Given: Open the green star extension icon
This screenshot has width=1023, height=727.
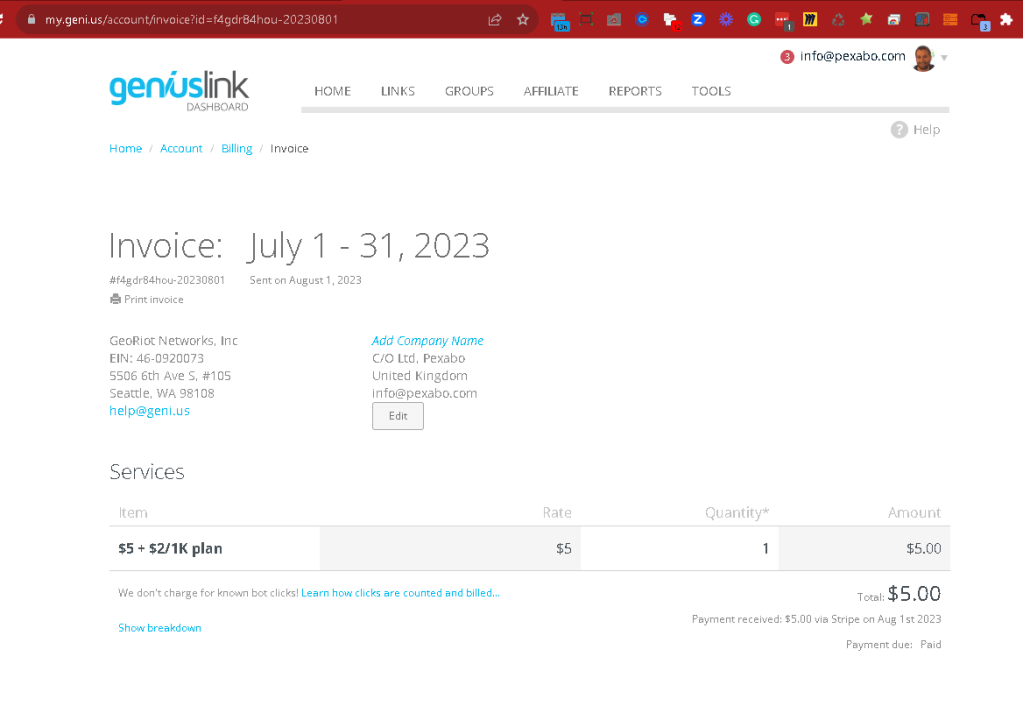Looking at the screenshot, I should pos(866,20).
